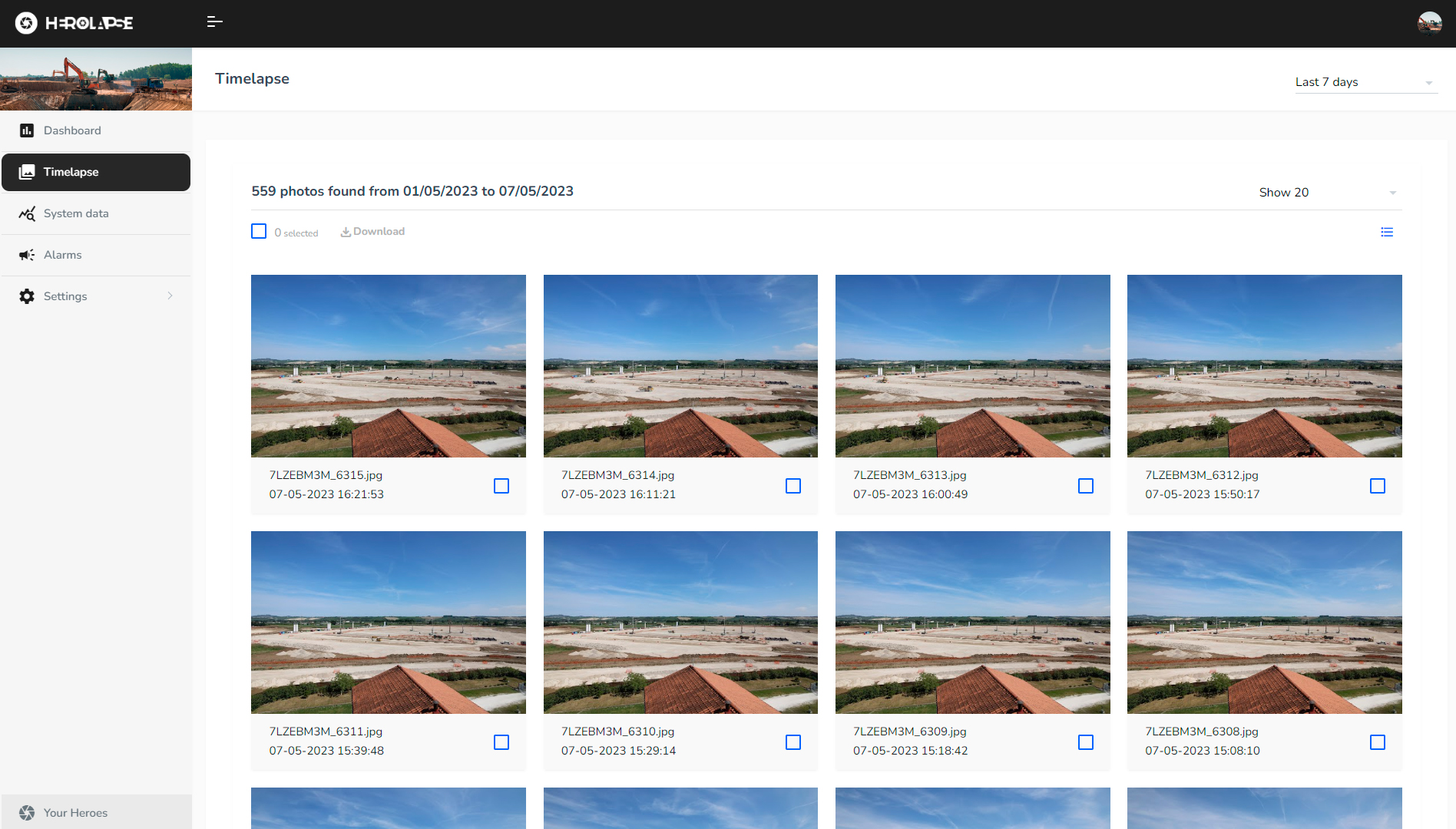This screenshot has height=829, width=1456.
Task: Click the System data analytics icon
Action: 27,213
